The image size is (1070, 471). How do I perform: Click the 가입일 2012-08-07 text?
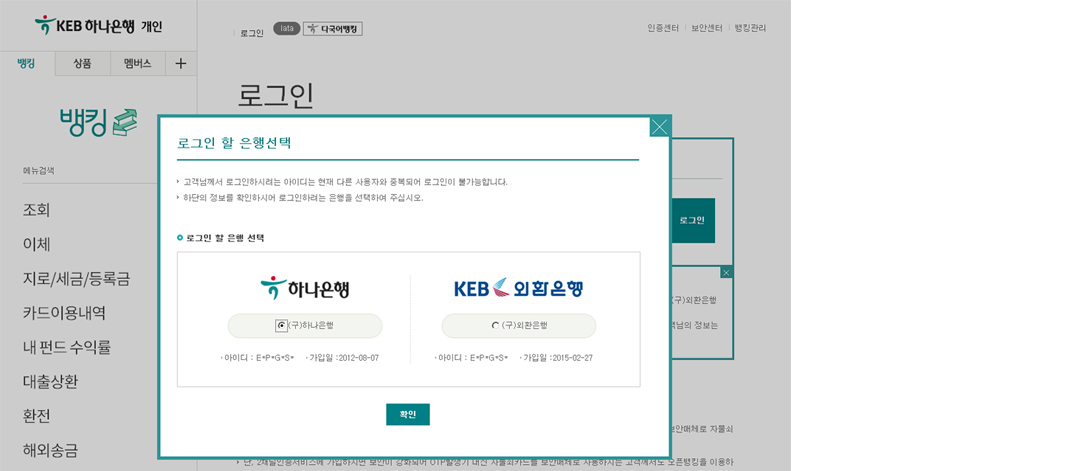click(x=344, y=358)
